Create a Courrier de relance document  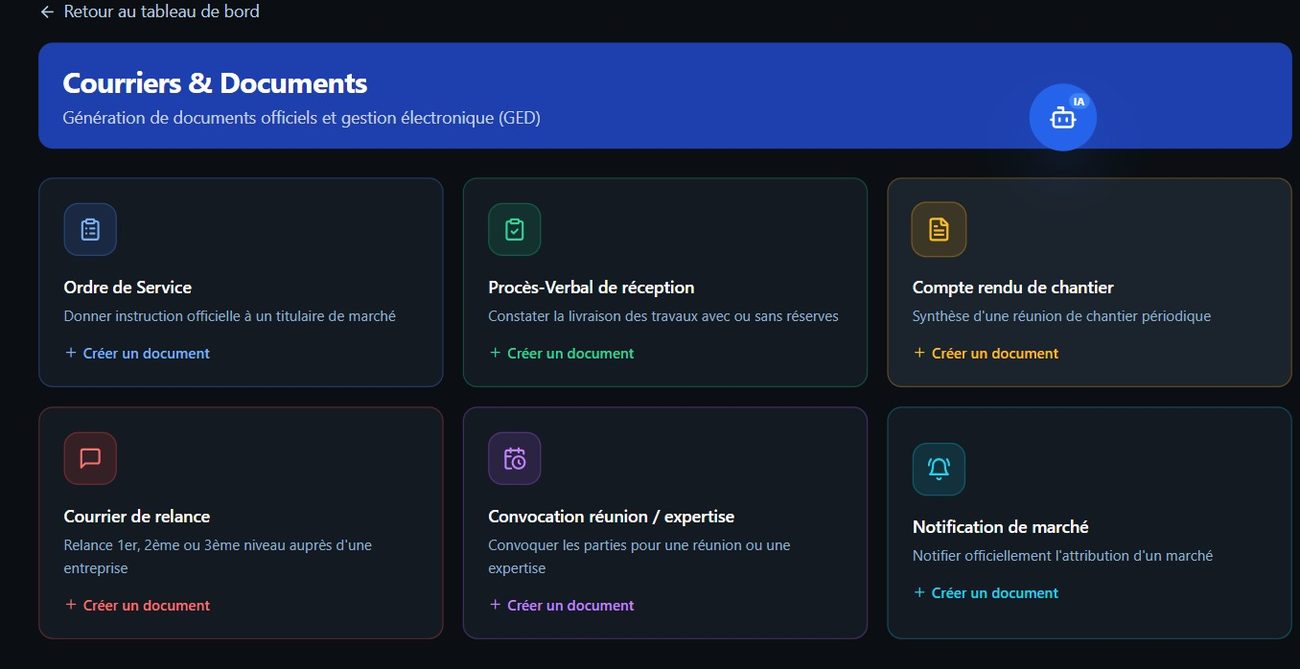pos(137,605)
